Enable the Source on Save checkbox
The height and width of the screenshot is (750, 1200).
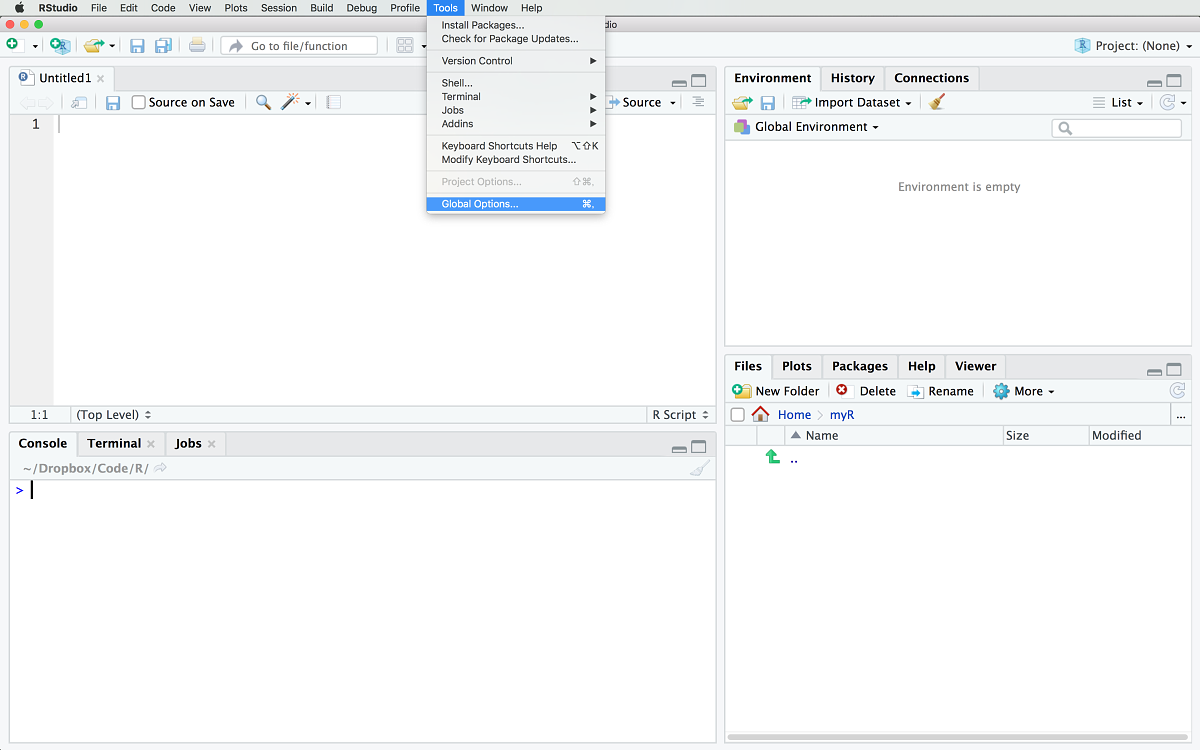[139, 102]
